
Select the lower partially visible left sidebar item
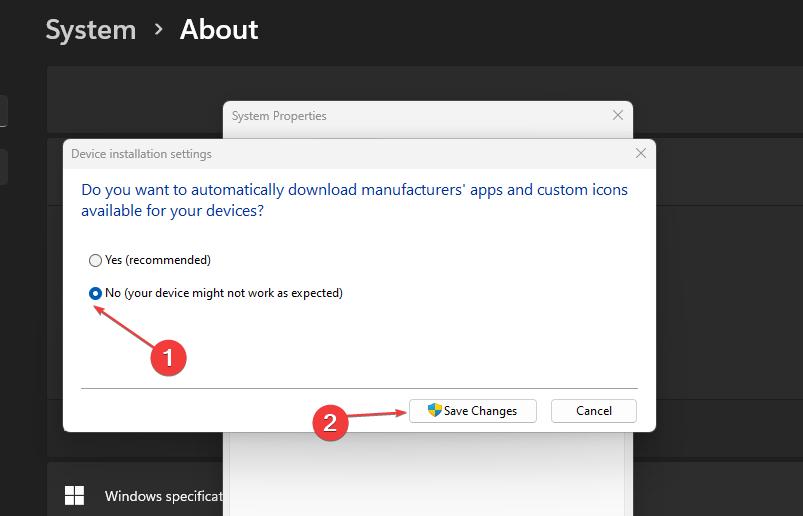point(4,167)
